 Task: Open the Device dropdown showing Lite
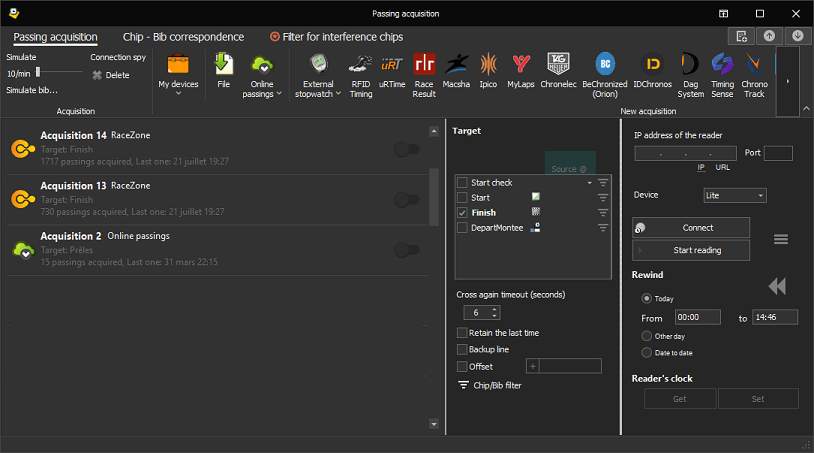[734, 195]
